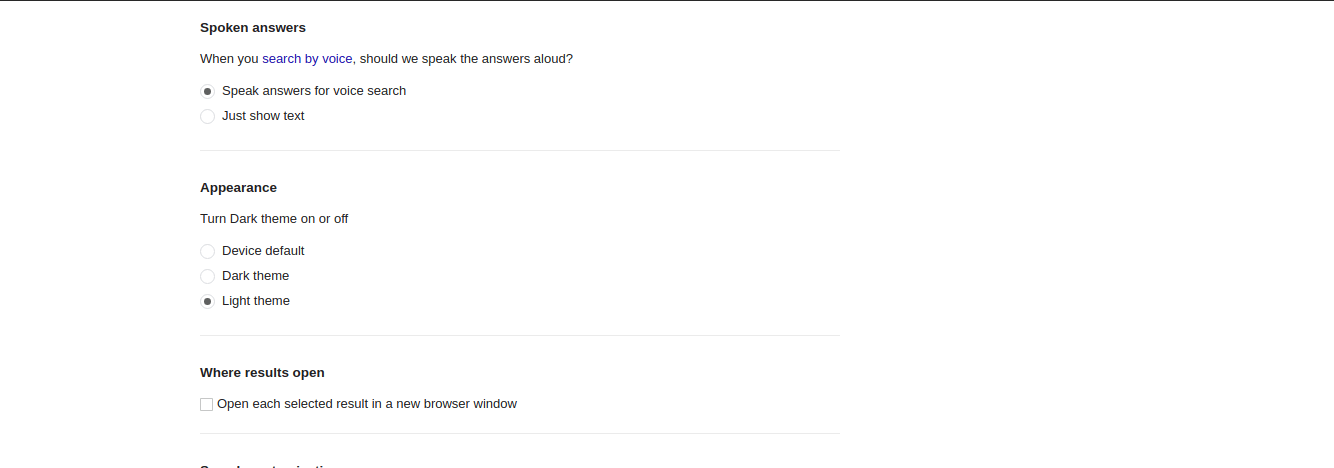Image resolution: width=1334 pixels, height=468 pixels.
Task: Enable the 'Dark theme' radio button
Action: point(207,276)
